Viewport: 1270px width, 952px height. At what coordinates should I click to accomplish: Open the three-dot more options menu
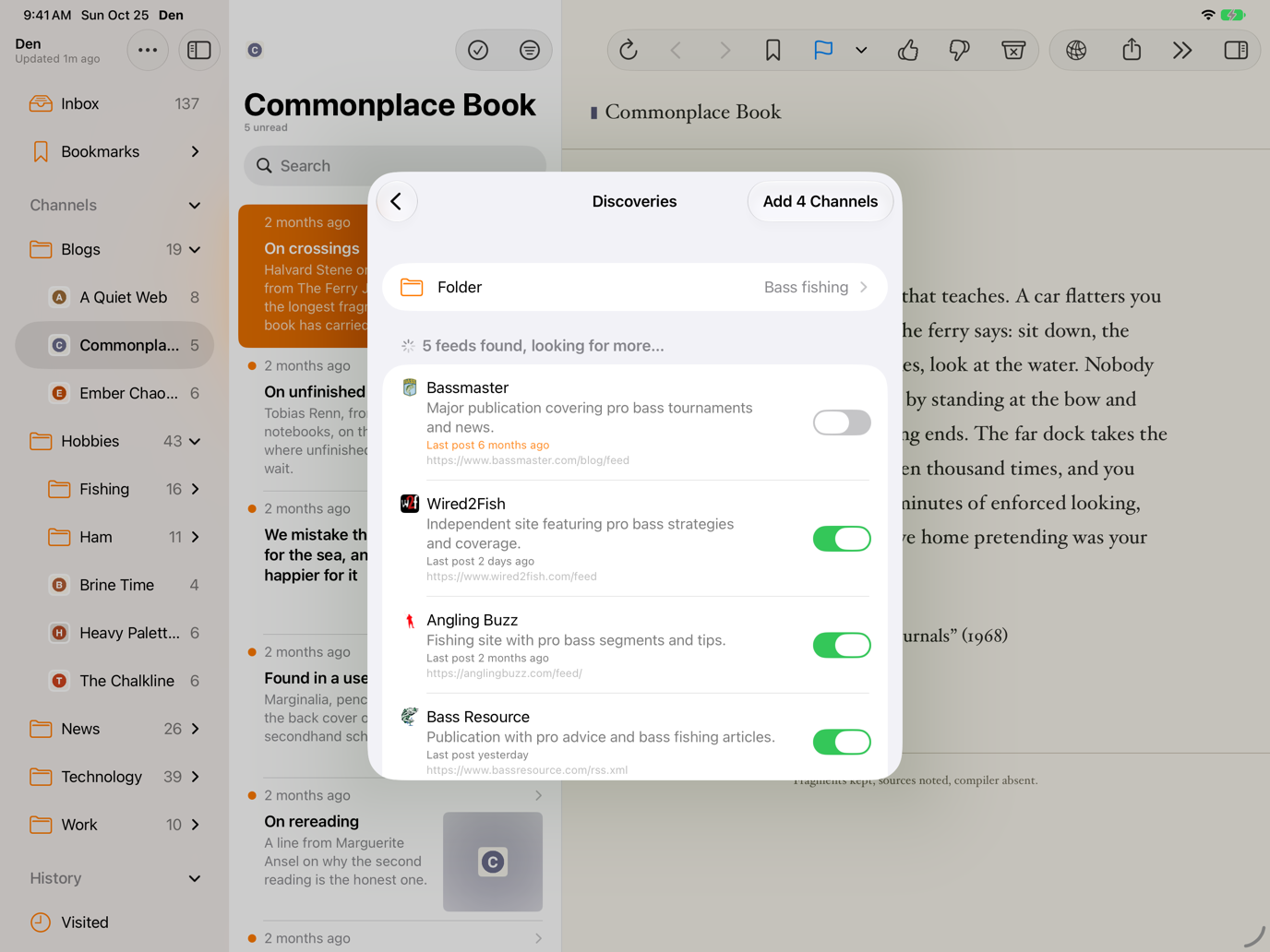pyautogui.click(x=148, y=50)
